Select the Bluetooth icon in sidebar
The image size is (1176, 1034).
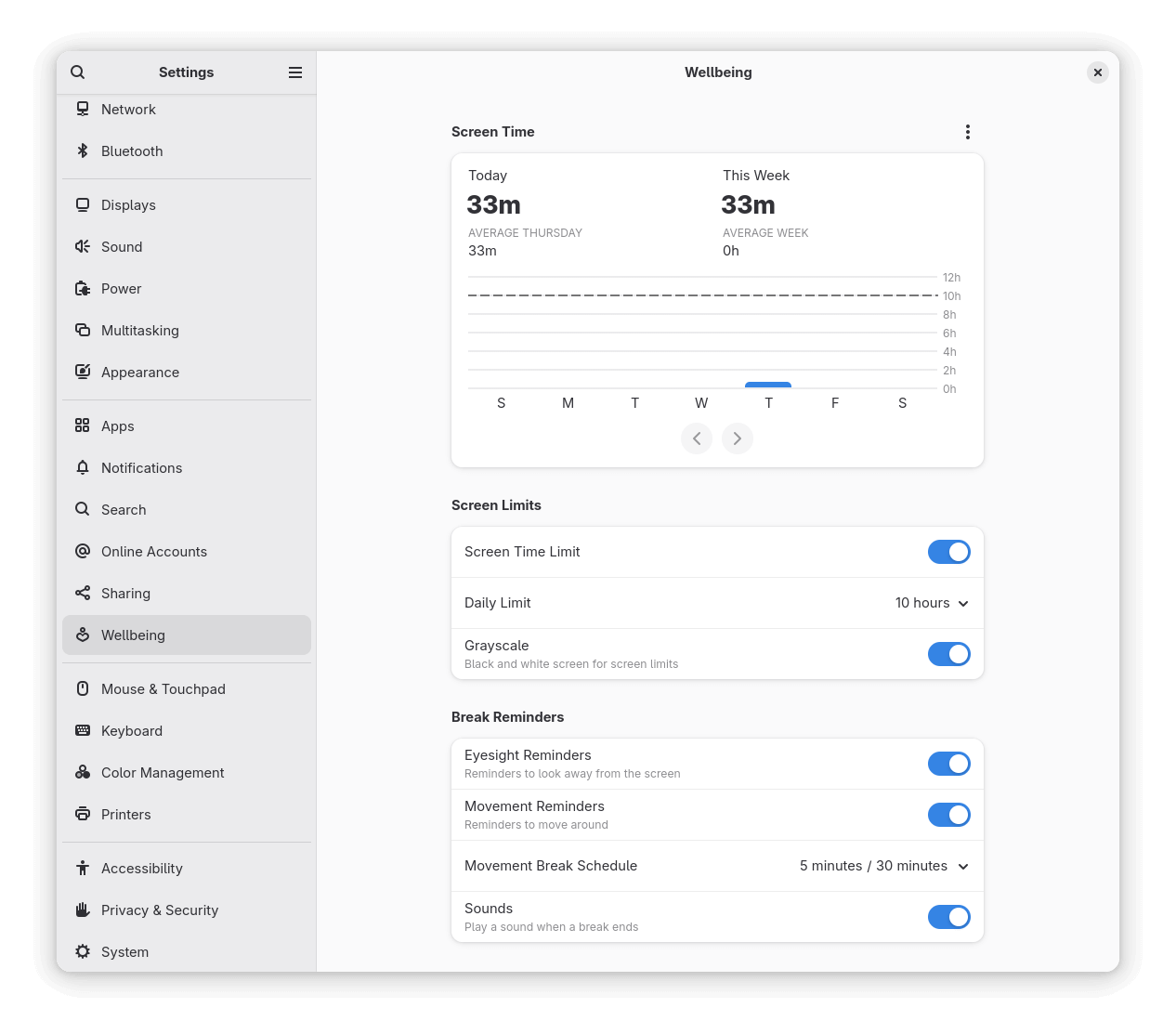point(83,151)
